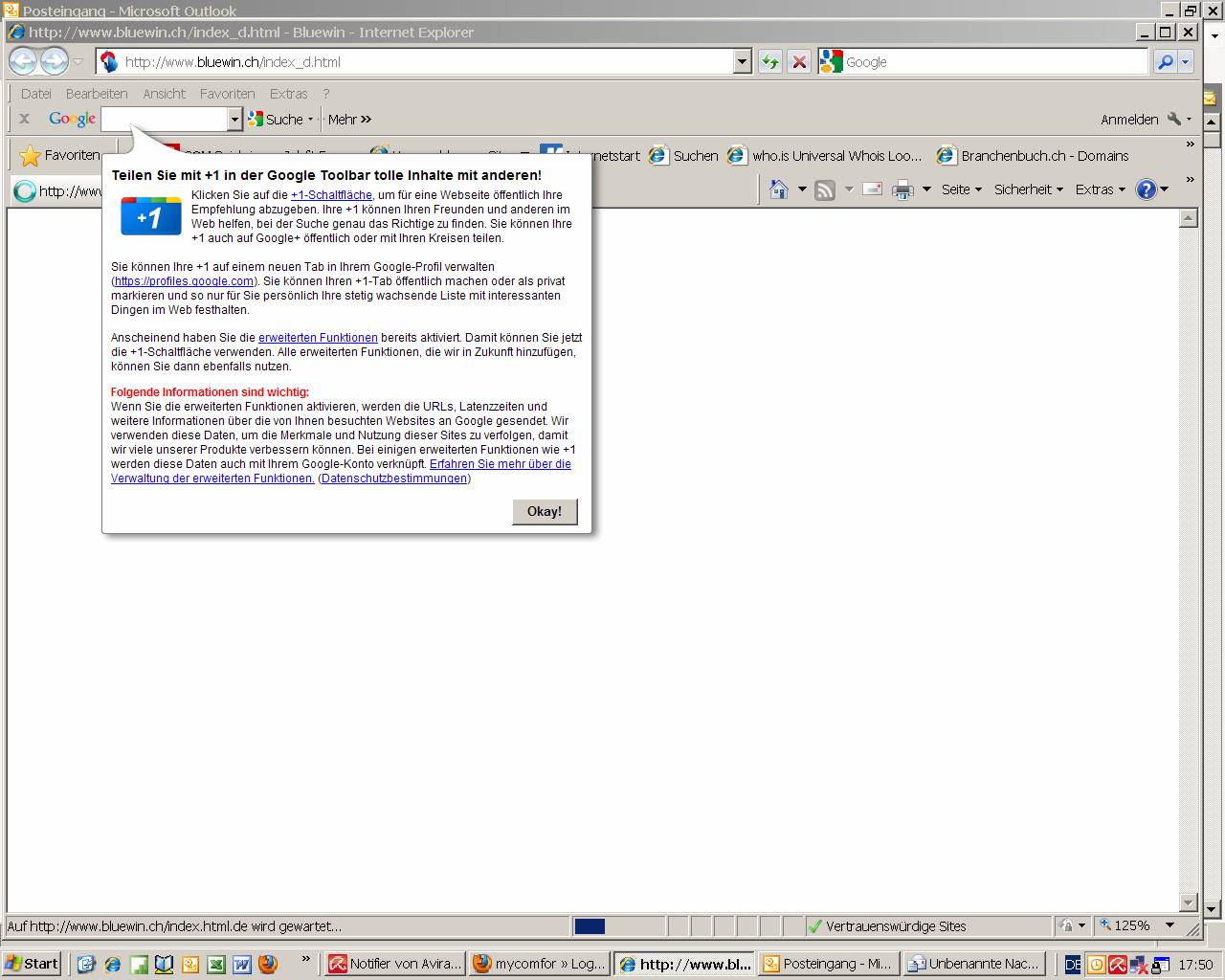Click the Favoriten star button
Screen dimensions: 1225x980
coord(59,155)
